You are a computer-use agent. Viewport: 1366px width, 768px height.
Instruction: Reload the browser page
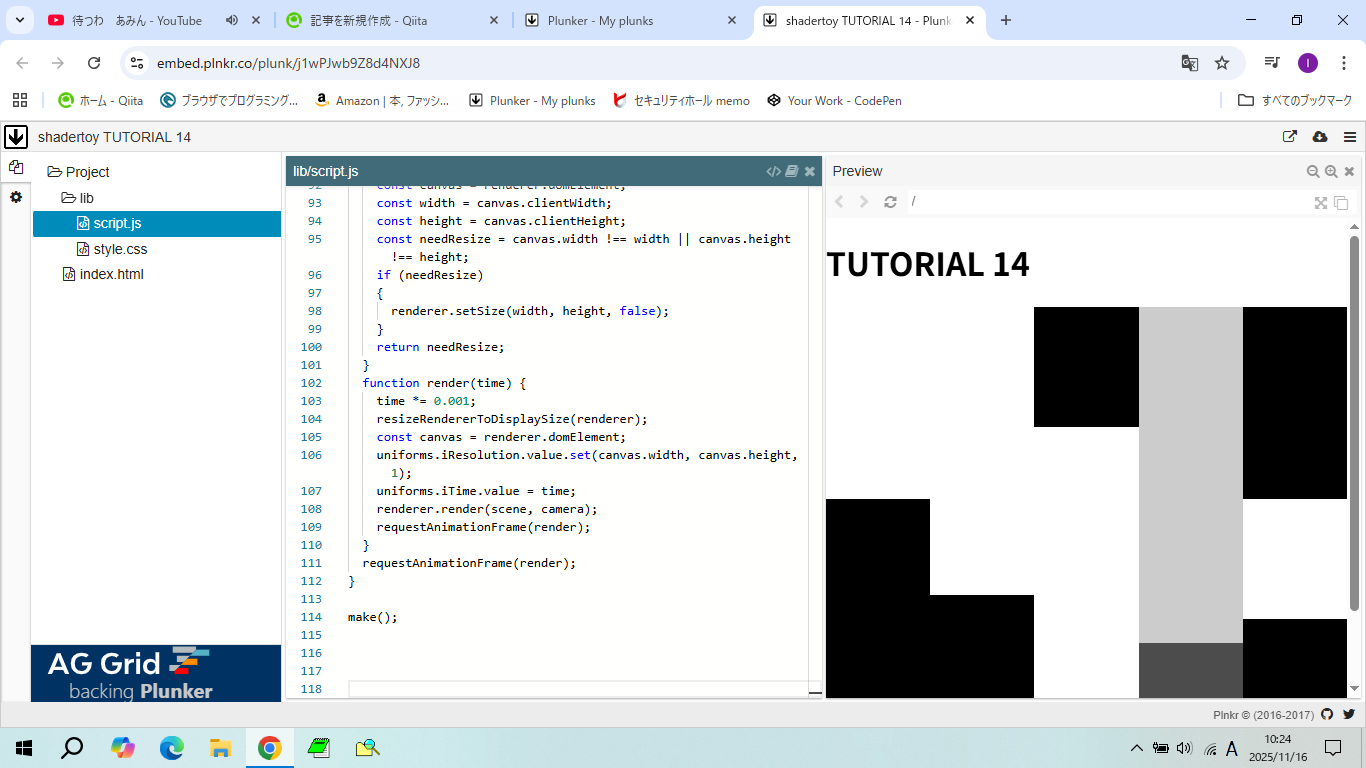coord(94,63)
